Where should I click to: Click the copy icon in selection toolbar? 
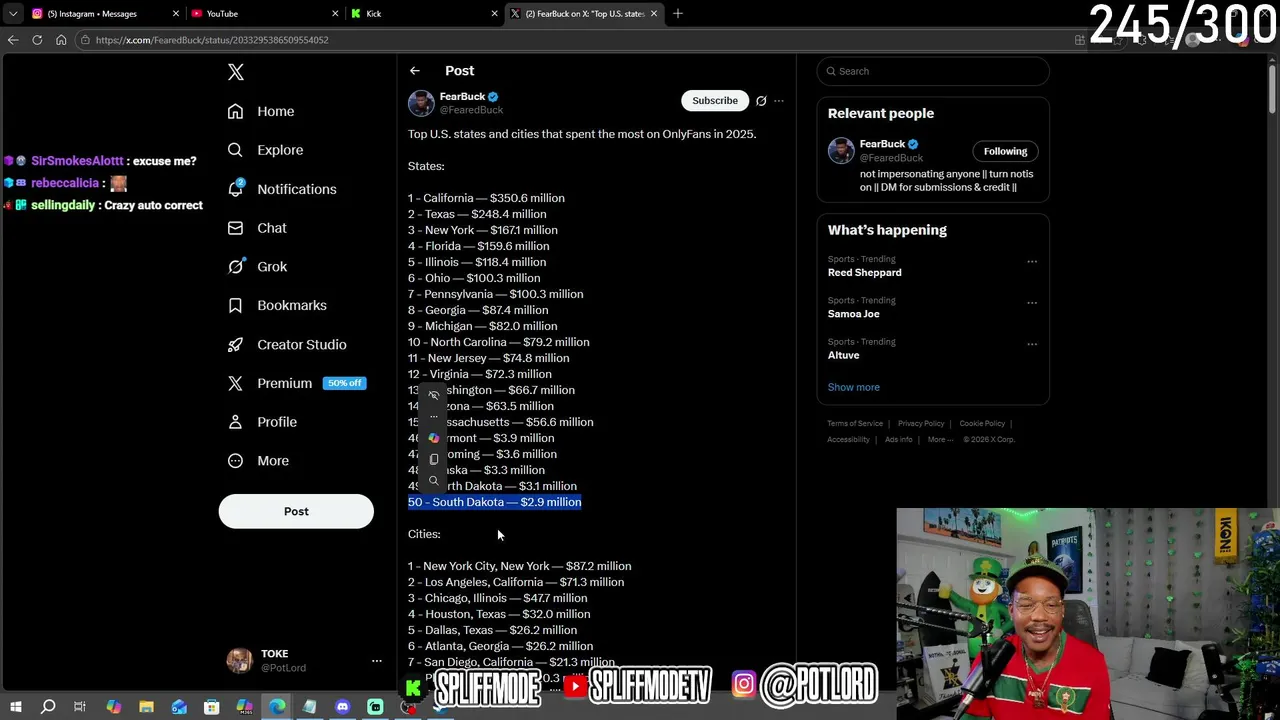[x=434, y=459]
